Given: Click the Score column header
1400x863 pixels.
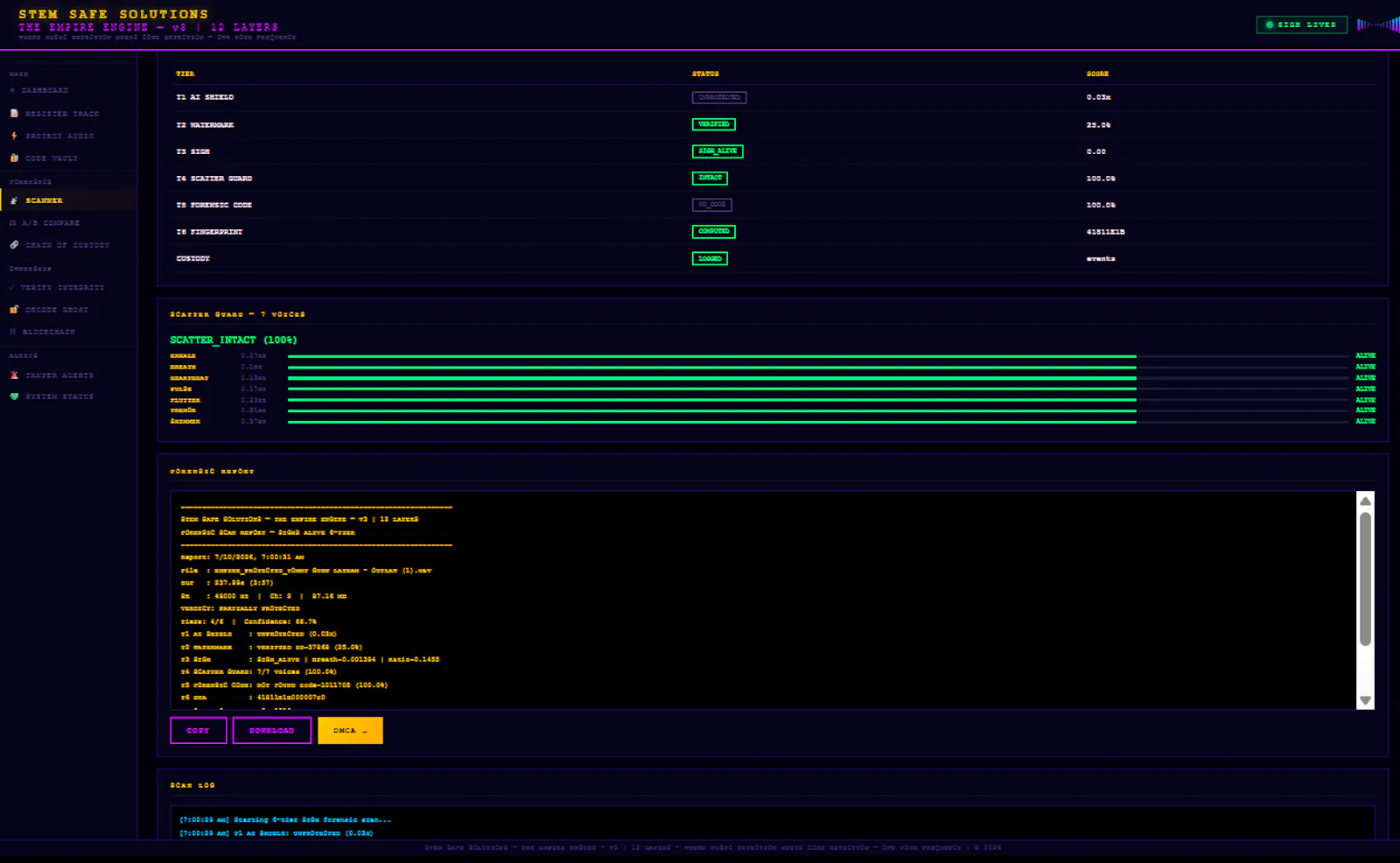Looking at the screenshot, I should point(1097,74).
